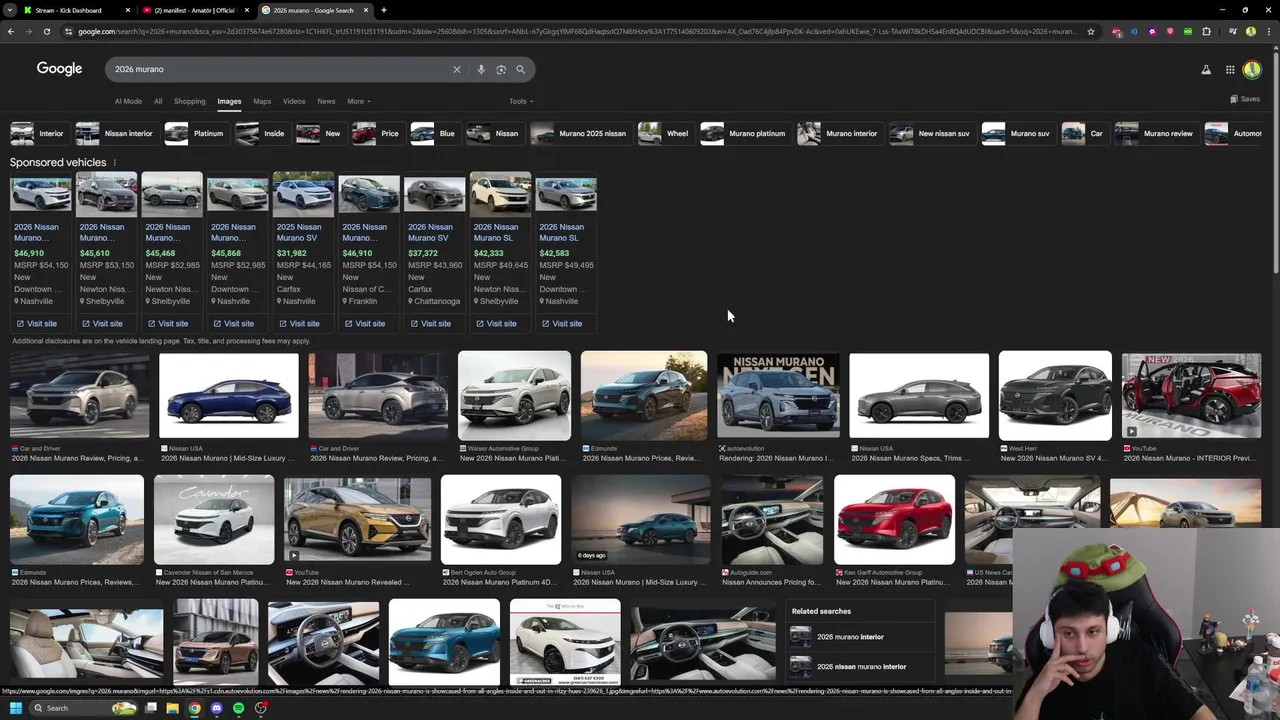The image size is (1280, 720).
Task: Open the red interior YouTube preview image
Action: tap(1191, 396)
